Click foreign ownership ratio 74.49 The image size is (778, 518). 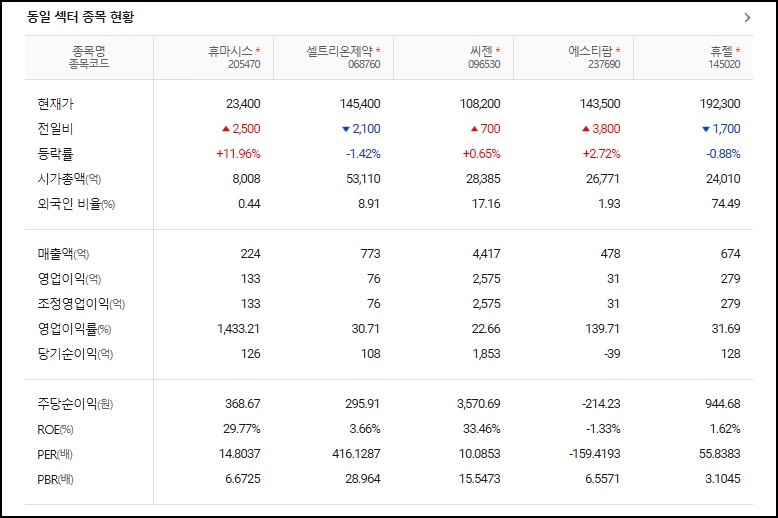pyautogui.click(x=726, y=204)
